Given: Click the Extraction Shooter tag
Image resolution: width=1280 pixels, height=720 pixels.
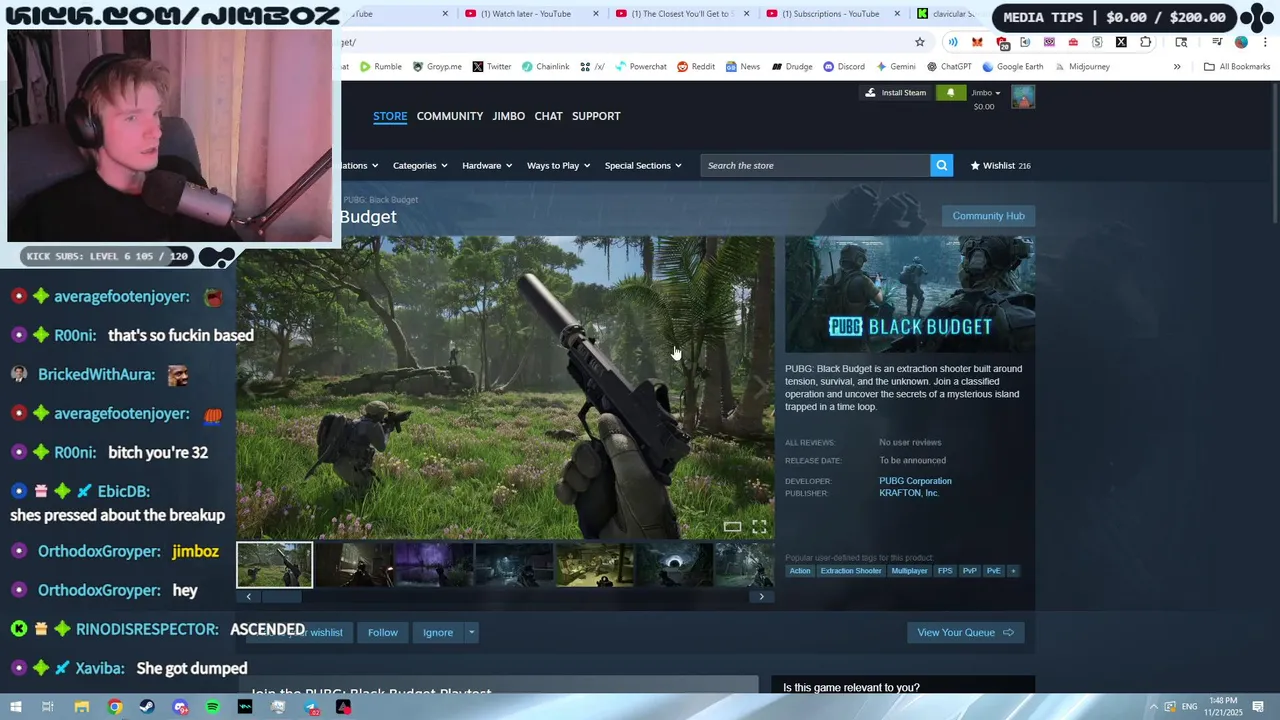Looking at the screenshot, I should pos(851,571).
